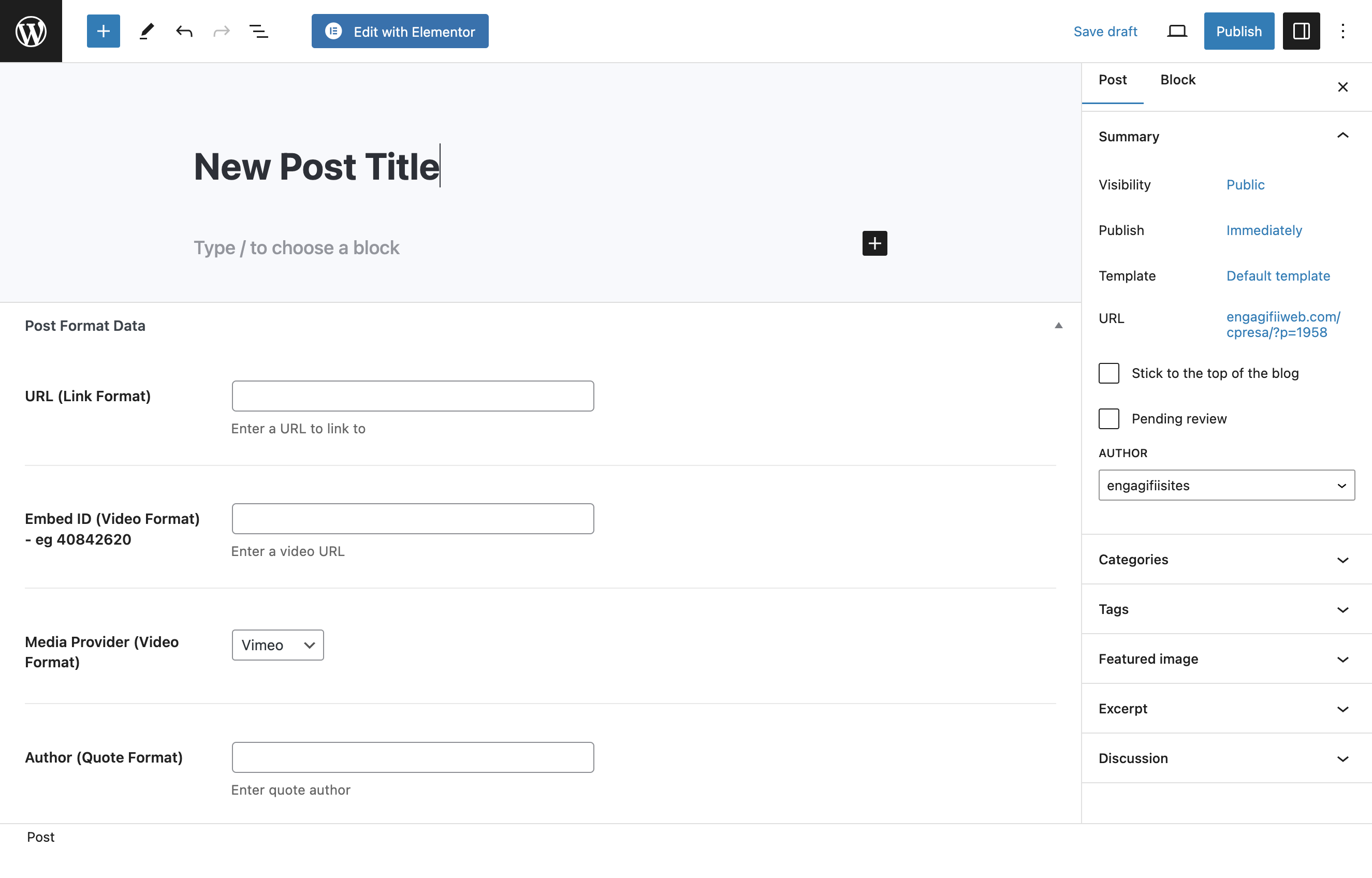Change visibility from Public
Screen dimensions: 1372x878
click(1245, 185)
